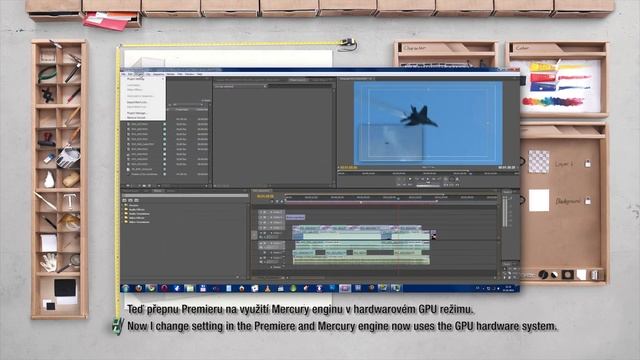Select the sequence tab in the timeline panel

pos(261,191)
